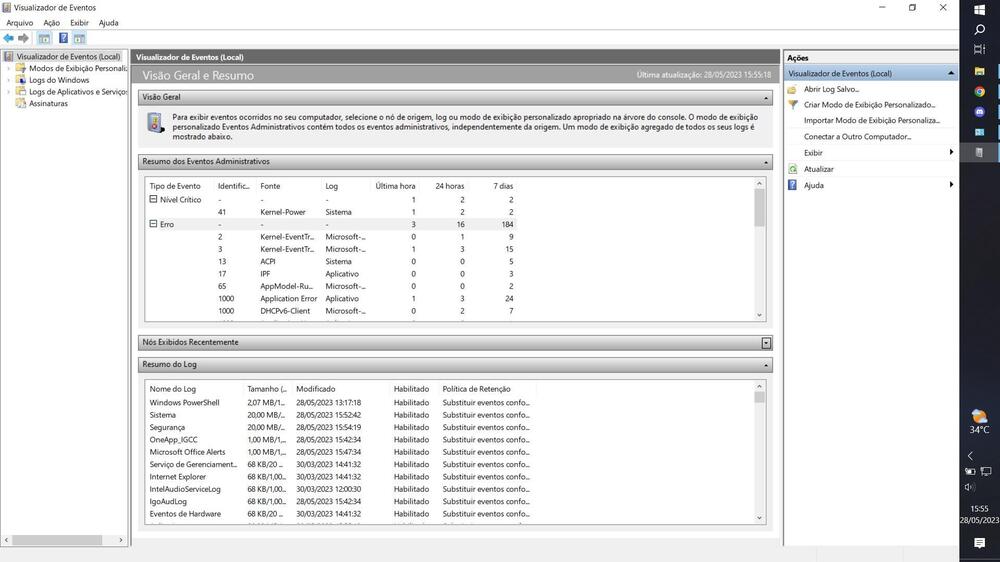Click Conectar a Outro Computador action
1000x562 pixels.
(x=857, y=137)
